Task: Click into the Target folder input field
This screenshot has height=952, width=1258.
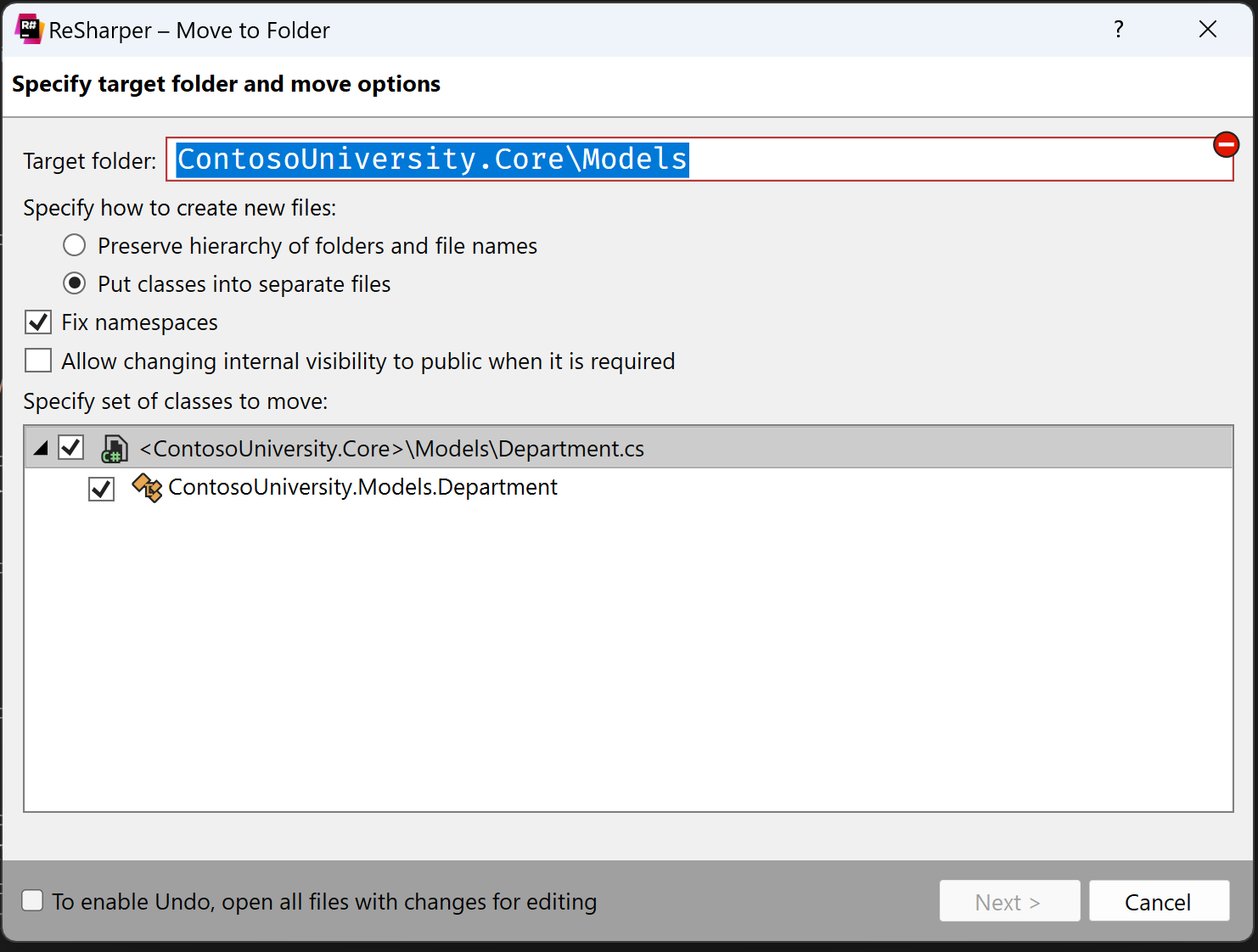Action: [x=699, y=160]
